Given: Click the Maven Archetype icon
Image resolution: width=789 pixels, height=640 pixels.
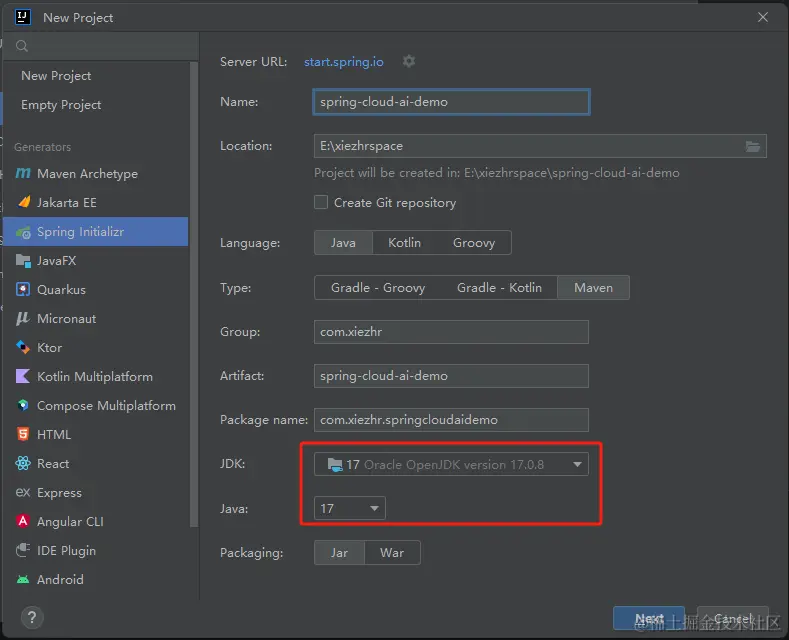Looking at the screenshot, I should coord(23,174).
